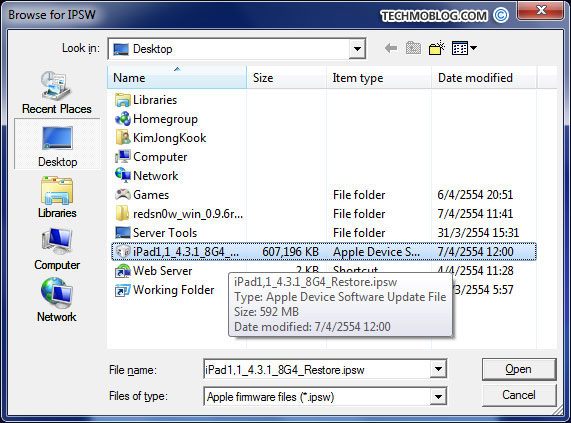Select the Games folder name
571x423 pixels.
tap(151, 195)
